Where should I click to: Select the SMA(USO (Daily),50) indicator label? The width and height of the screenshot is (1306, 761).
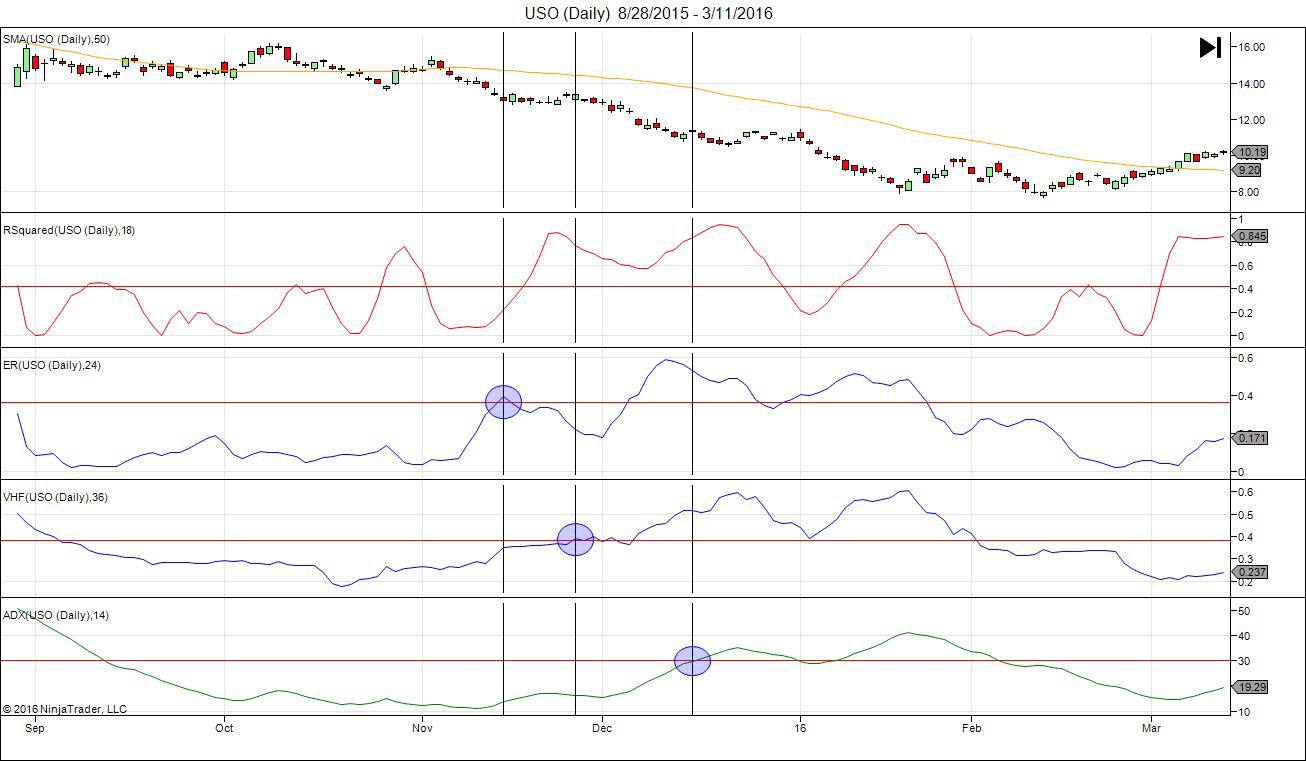click(x=56, y=39)
